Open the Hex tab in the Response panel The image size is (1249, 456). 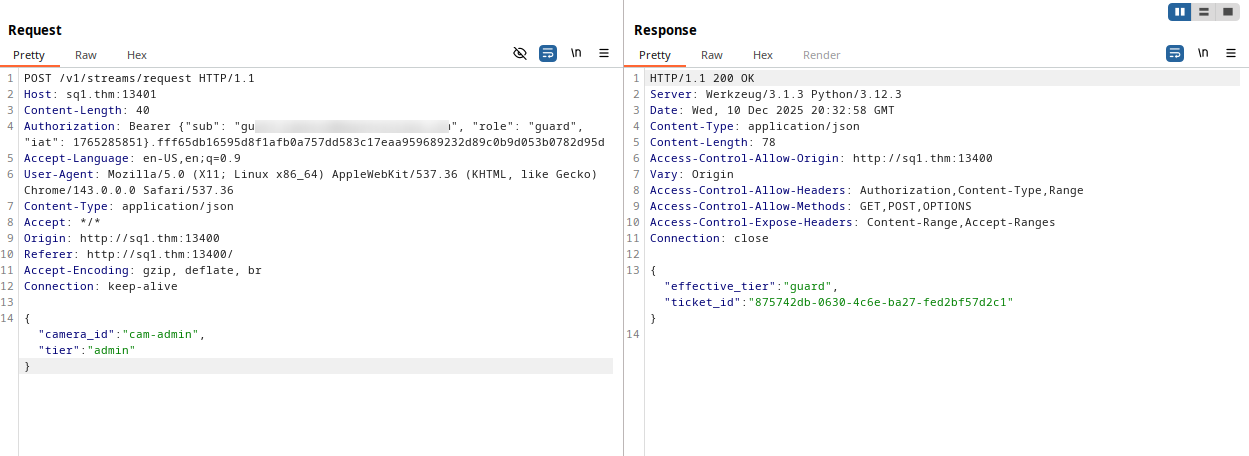[x=763, y=55]
